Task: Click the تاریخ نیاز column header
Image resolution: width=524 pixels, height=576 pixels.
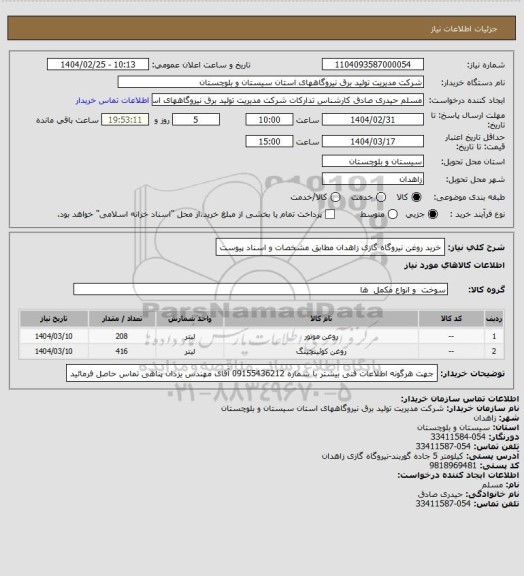Action: pos(54,319)
